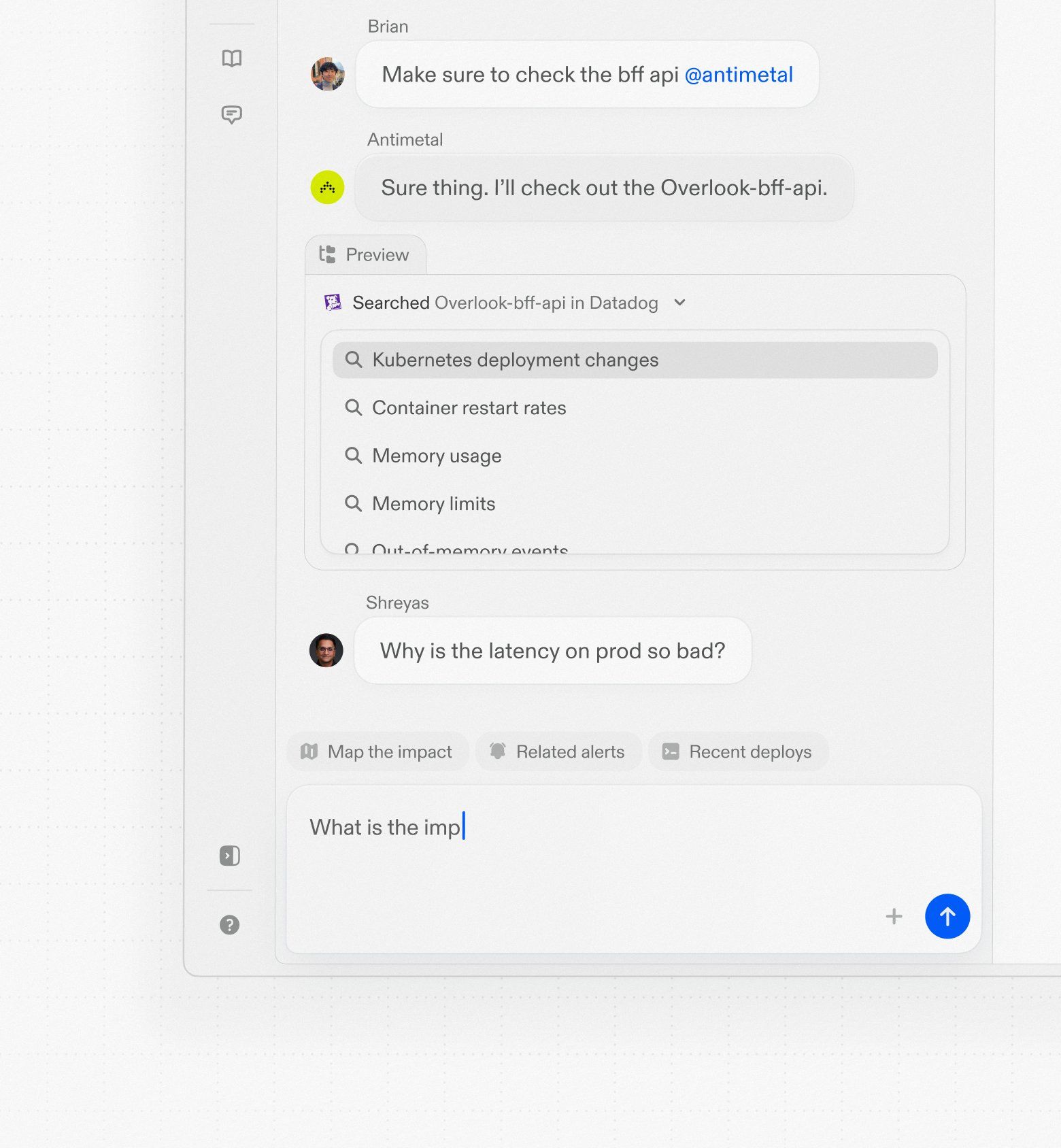
Task: Select Memory limits search item
Action: coord(433,504)
